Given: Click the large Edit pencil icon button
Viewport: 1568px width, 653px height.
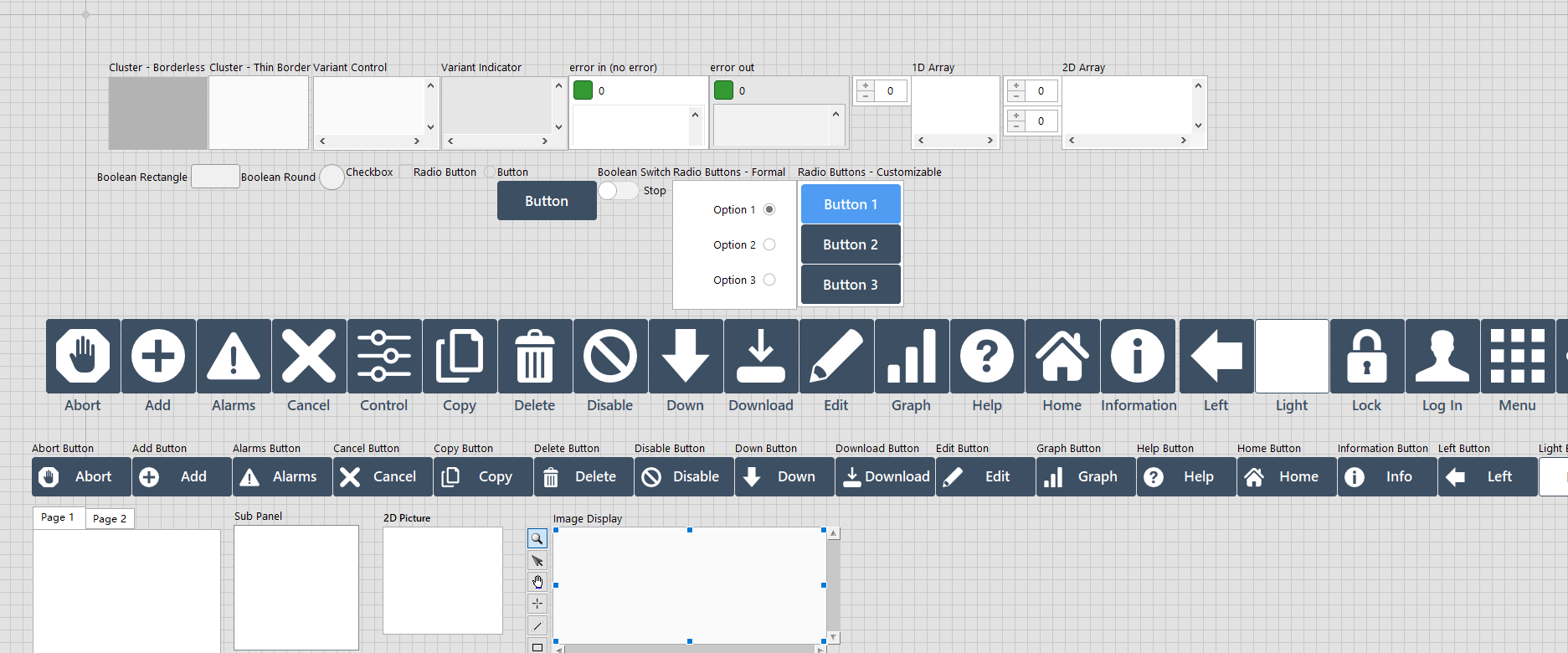Looking at the screenshot, I should 836,356.
